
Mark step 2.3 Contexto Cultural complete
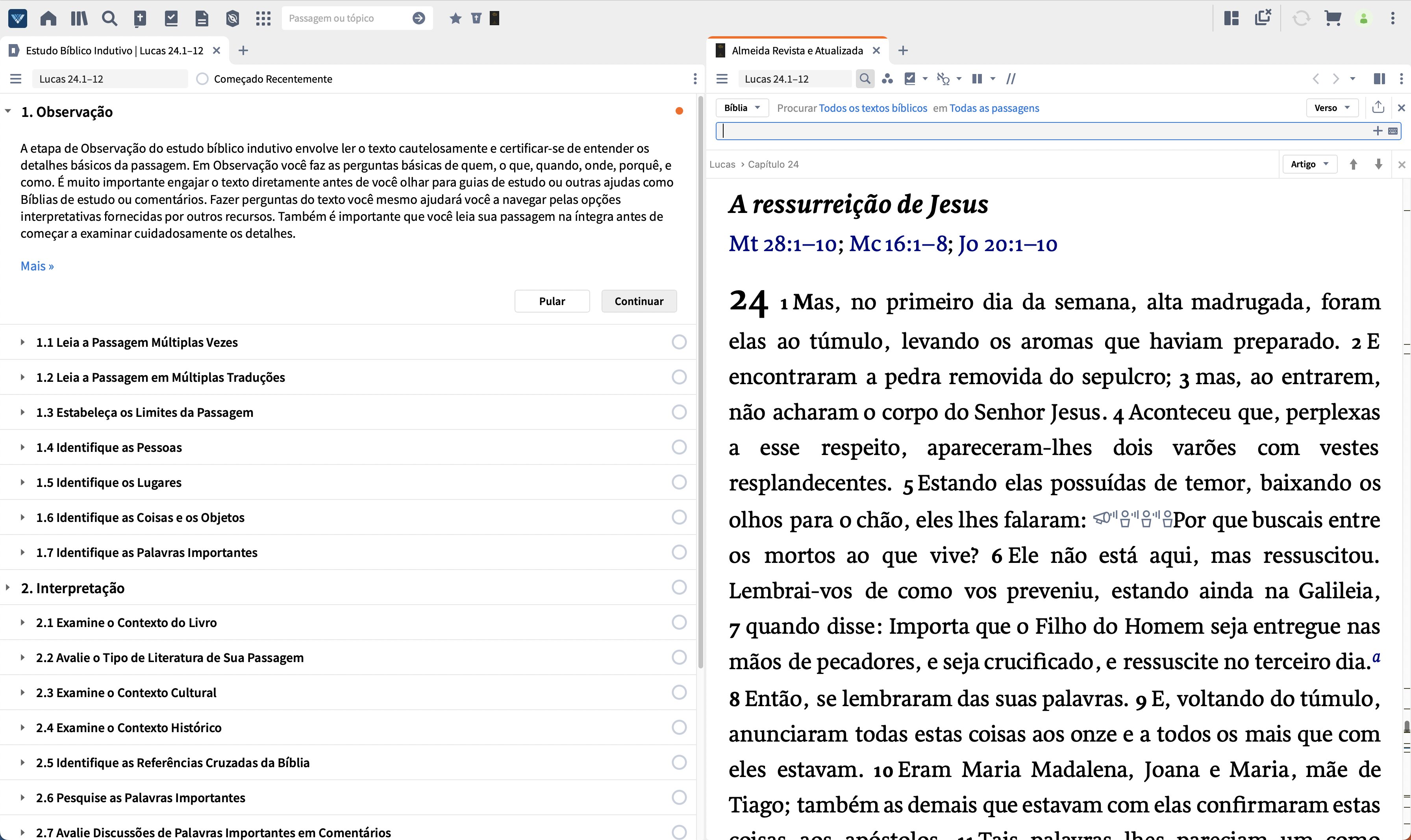point(679,692)
